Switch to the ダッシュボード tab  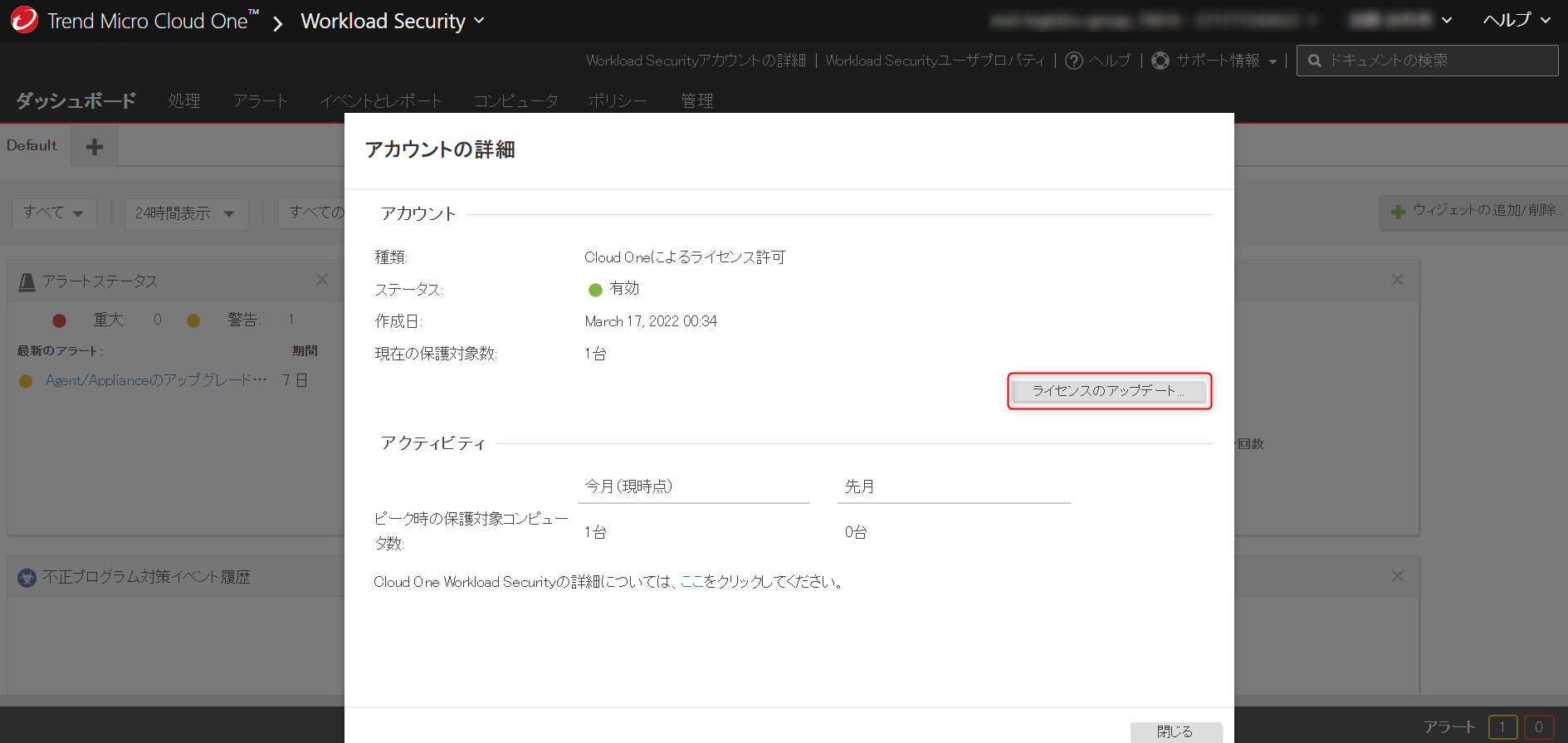(76, 100)
